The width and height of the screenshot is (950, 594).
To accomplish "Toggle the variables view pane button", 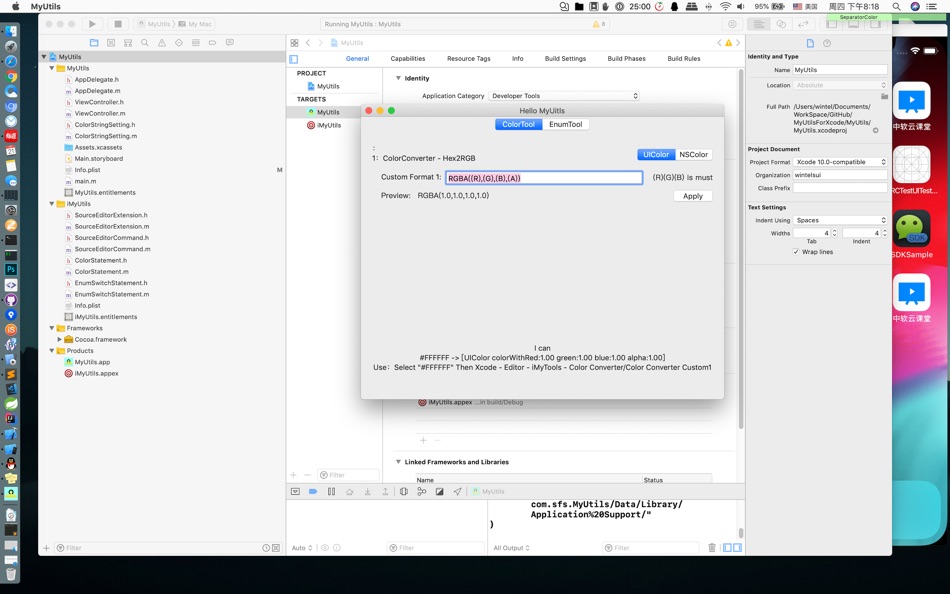I will 727,548.
